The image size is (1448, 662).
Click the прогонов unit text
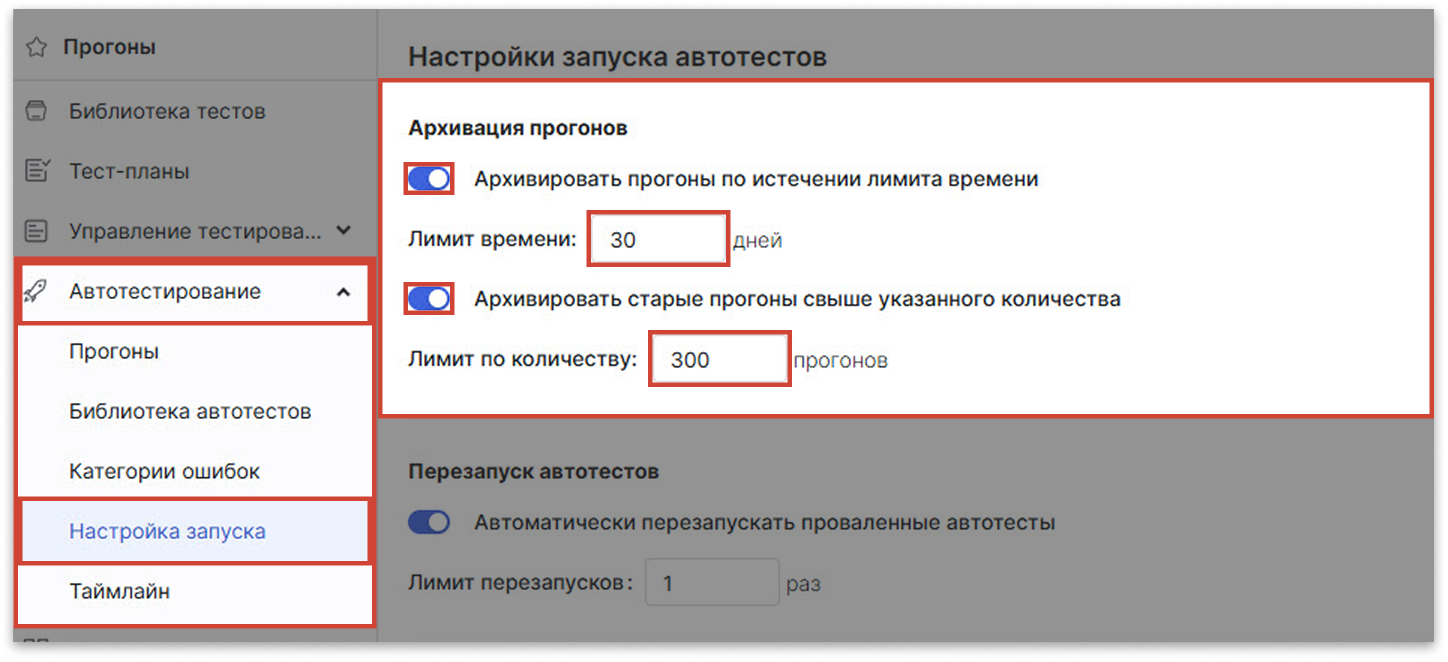coord(840,361)
